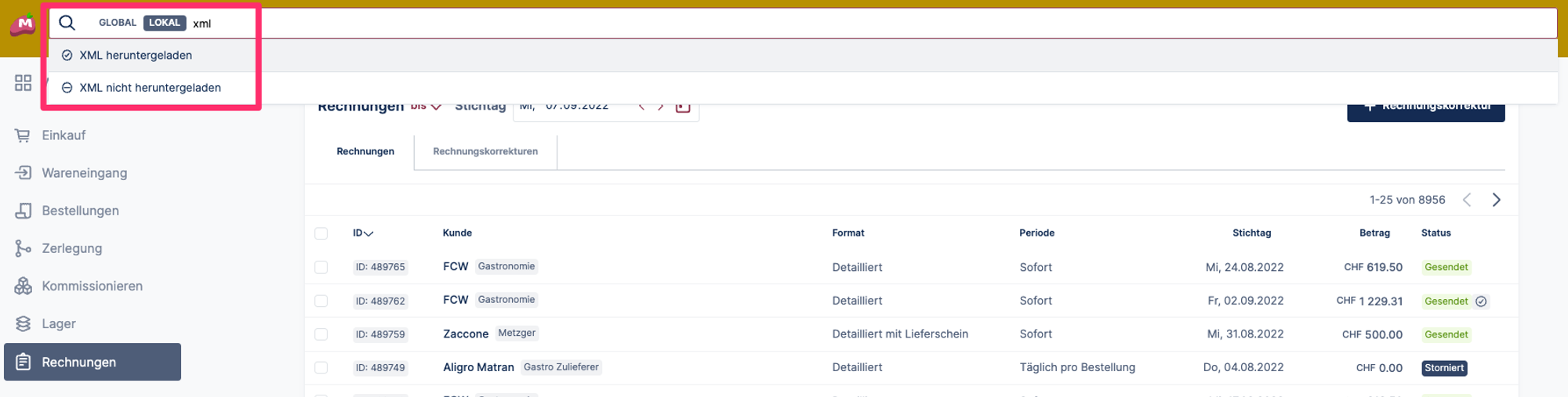Select the checkbox for invoice ID 489759

point(321,334)
